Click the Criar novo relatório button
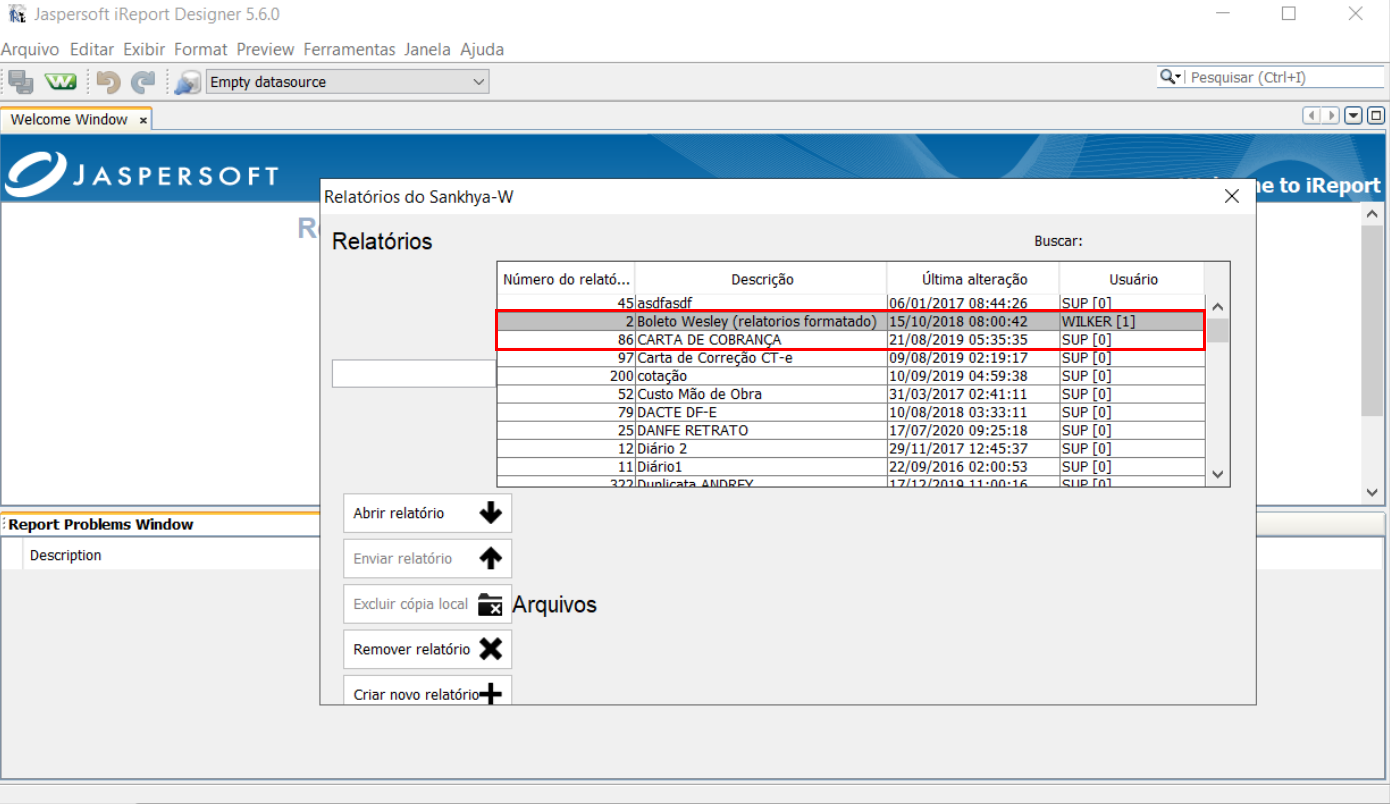The width and height of the screenshot is (1390, 804). [x=427, y=690]
